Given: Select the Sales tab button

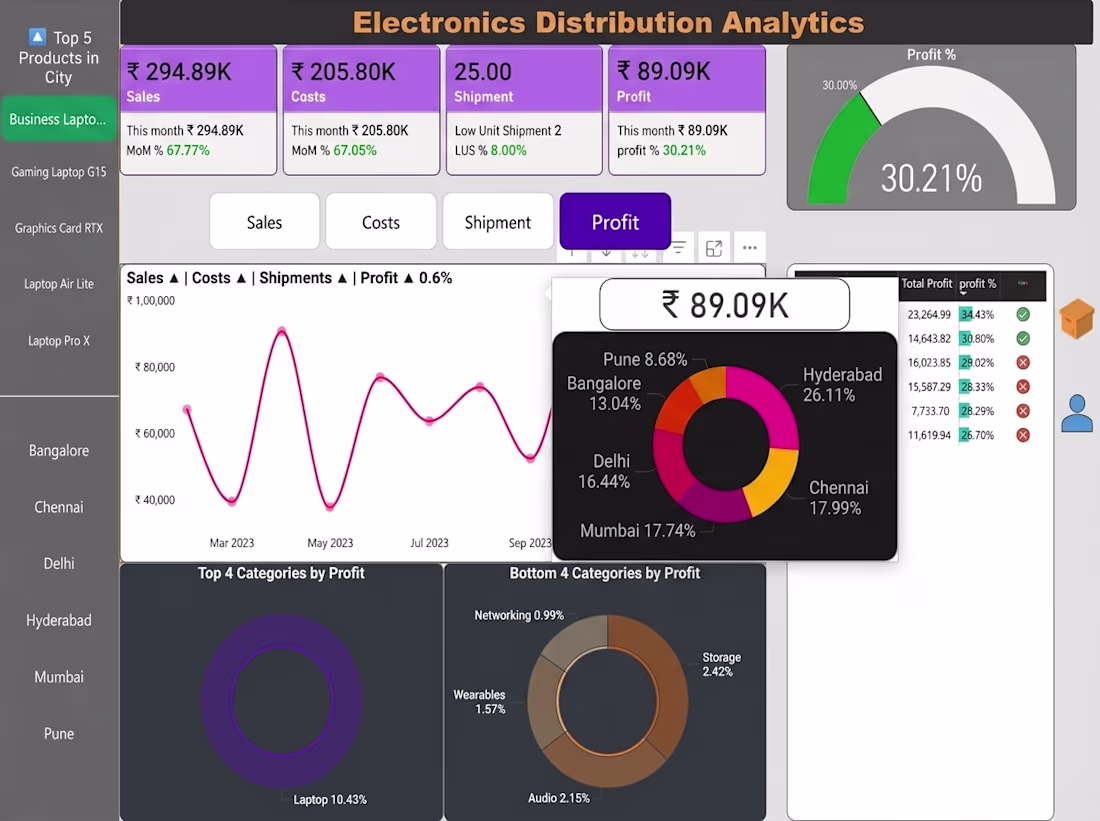Looking at the screenshot, I should [264, 222].
